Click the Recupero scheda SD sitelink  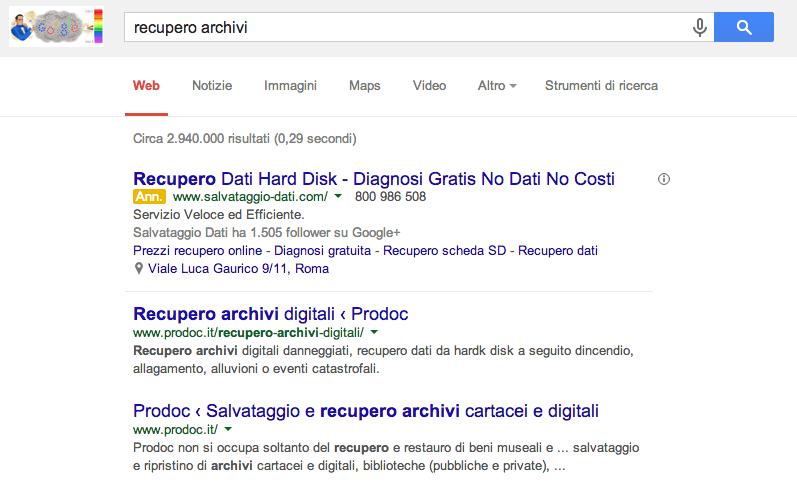(x=445, y=251)
